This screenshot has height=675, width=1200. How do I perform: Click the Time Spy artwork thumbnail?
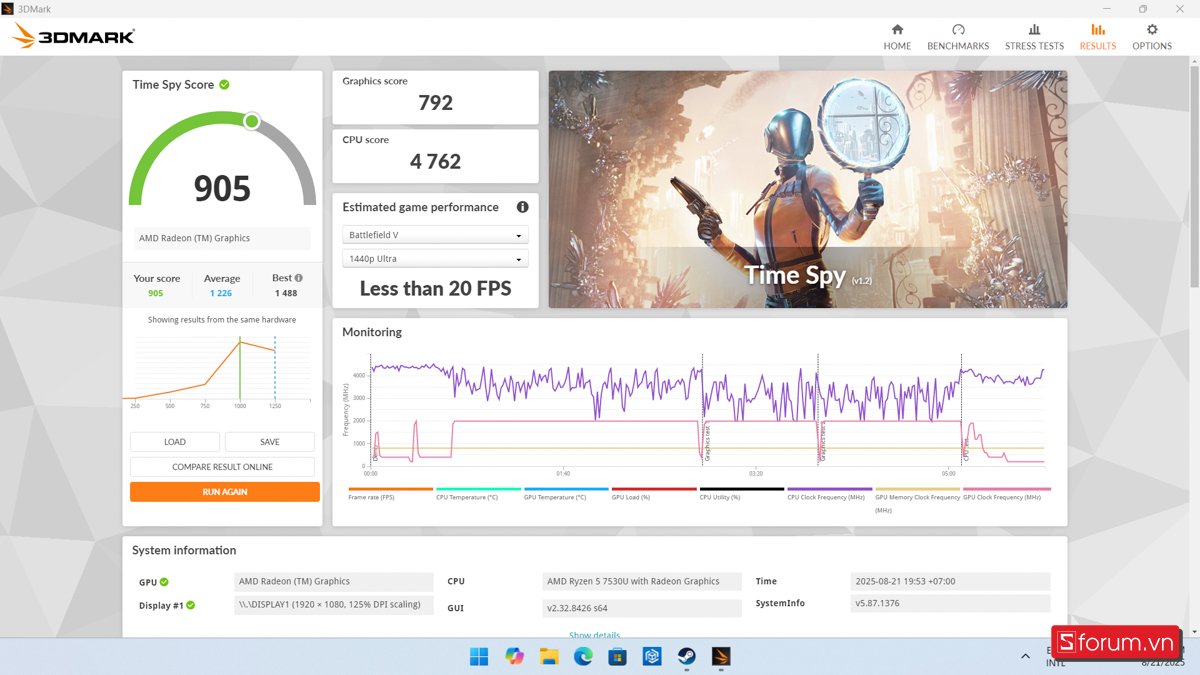tap(808, 189)
